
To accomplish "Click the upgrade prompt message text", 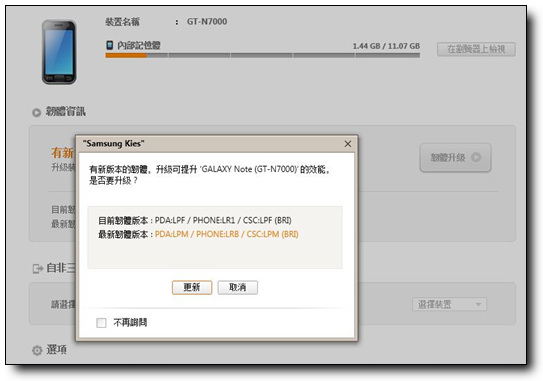I will point(210,175).
